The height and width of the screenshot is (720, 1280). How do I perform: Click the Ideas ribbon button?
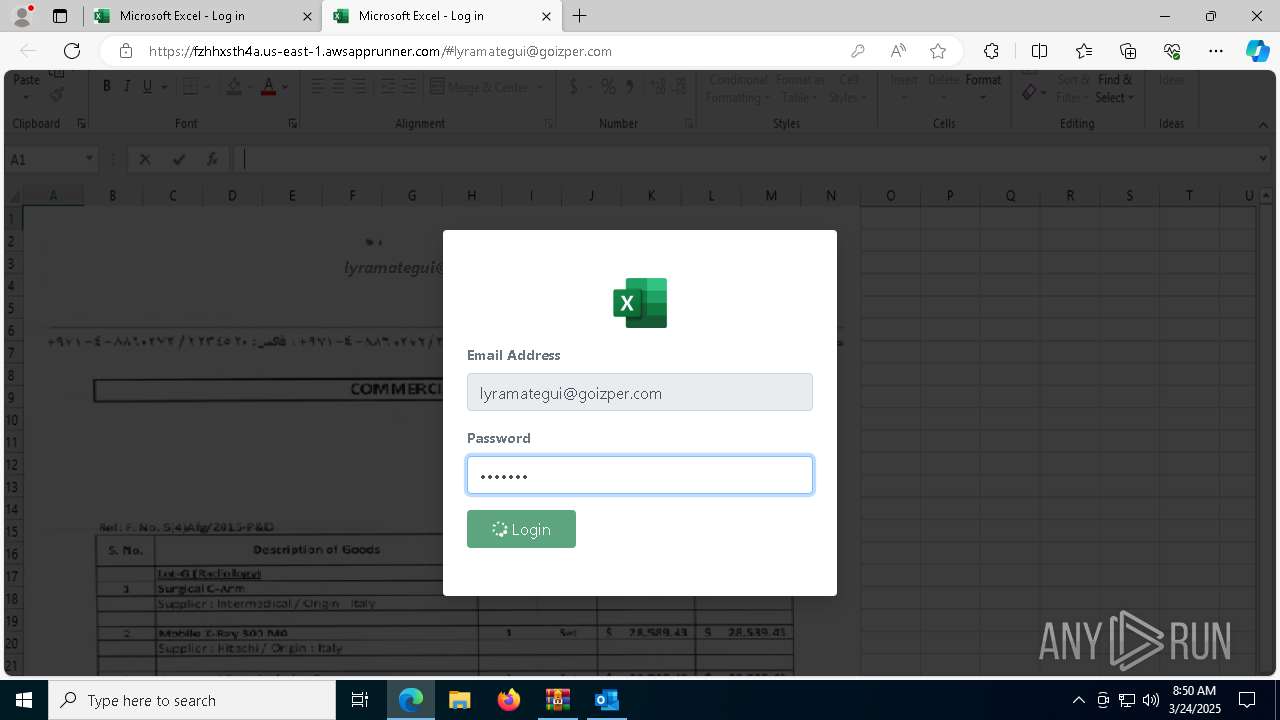[1171, 80]
